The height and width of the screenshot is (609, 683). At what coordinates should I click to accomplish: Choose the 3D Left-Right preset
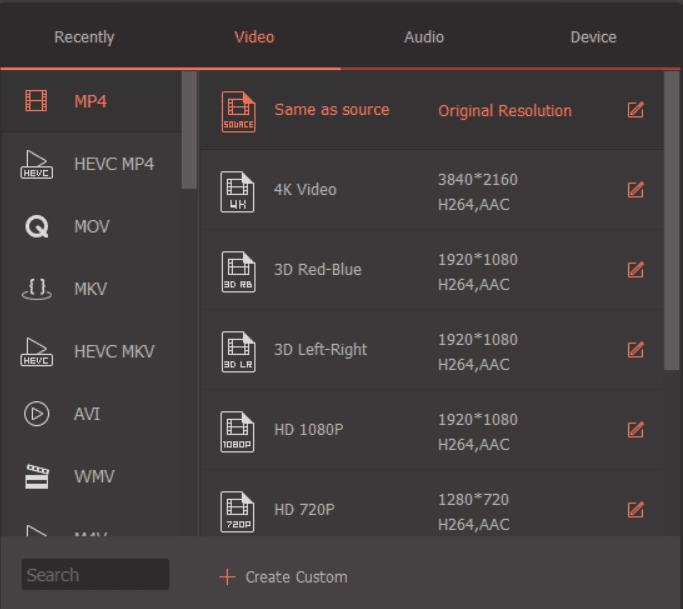320,350
